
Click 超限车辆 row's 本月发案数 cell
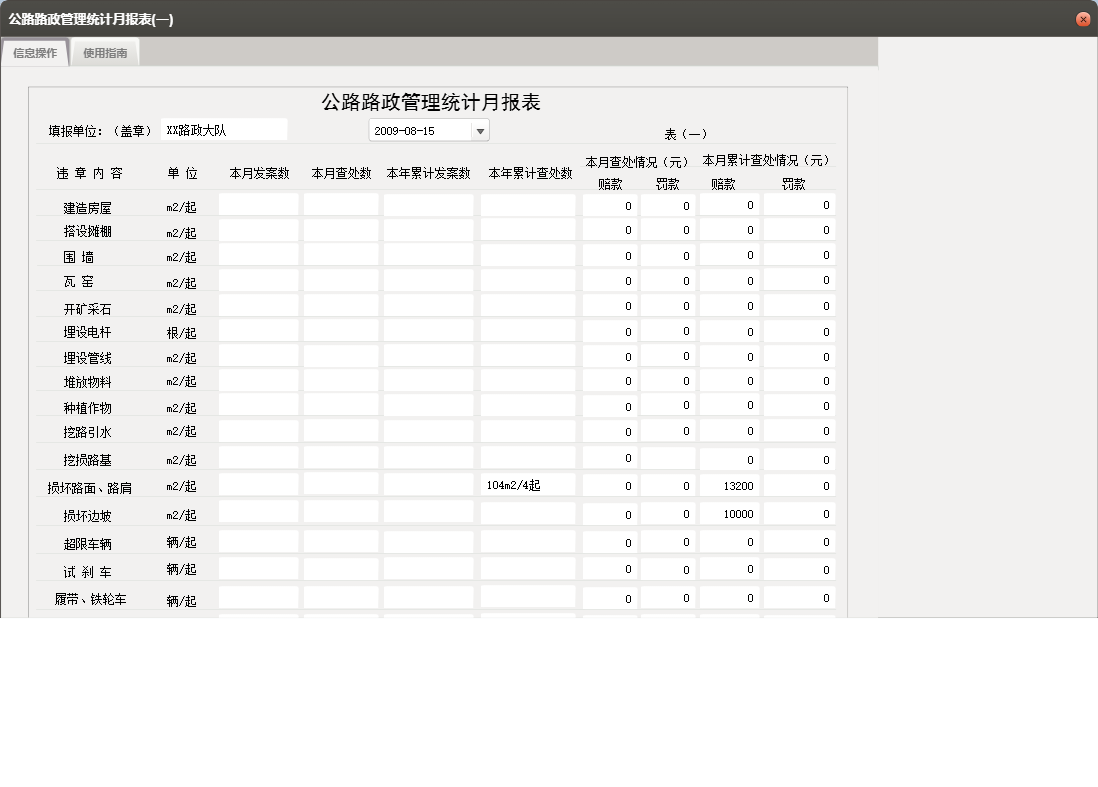[x=257, y=541]
